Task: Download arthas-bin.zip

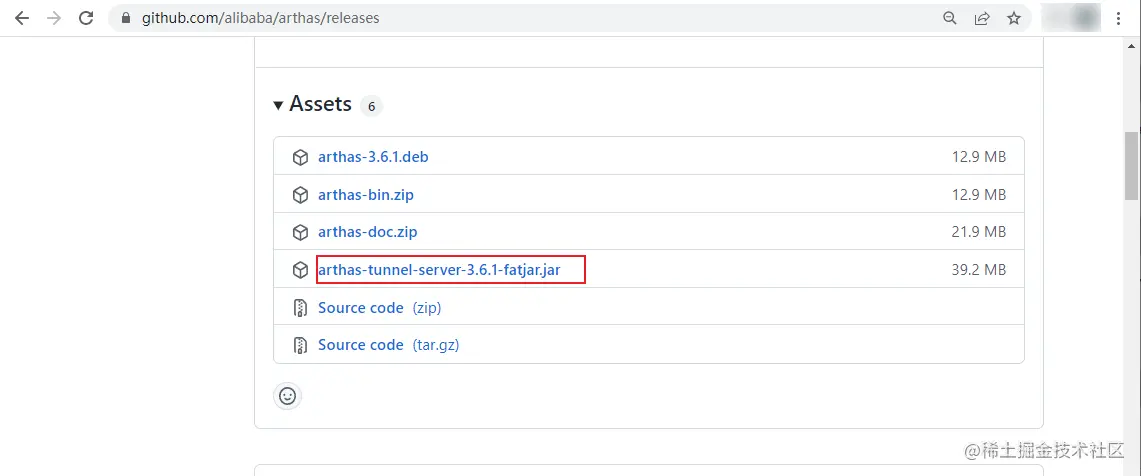Action: point(366,195)
